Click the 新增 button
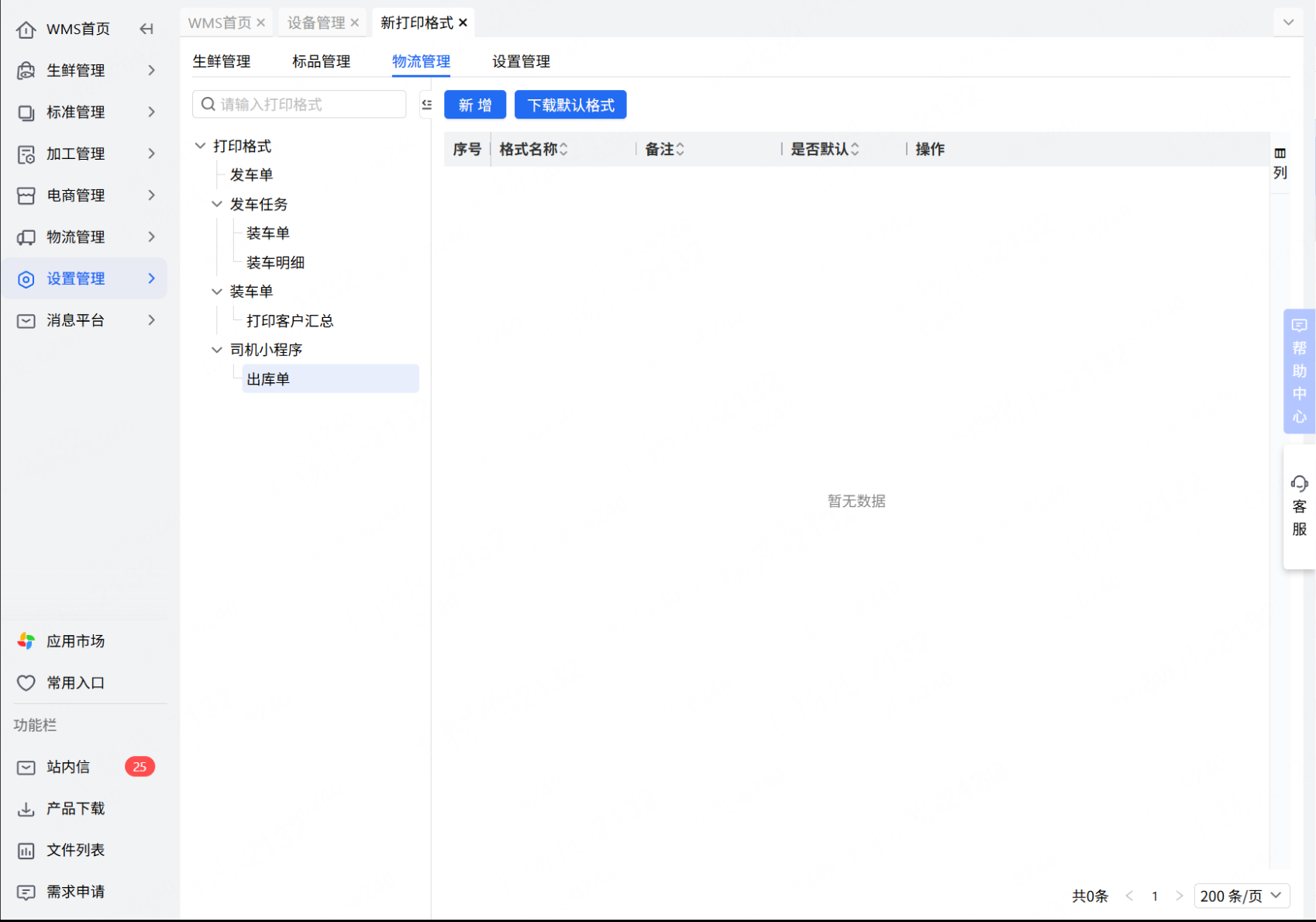The width and height of the screenshot is (1316, 922). (x=474, y=105)
